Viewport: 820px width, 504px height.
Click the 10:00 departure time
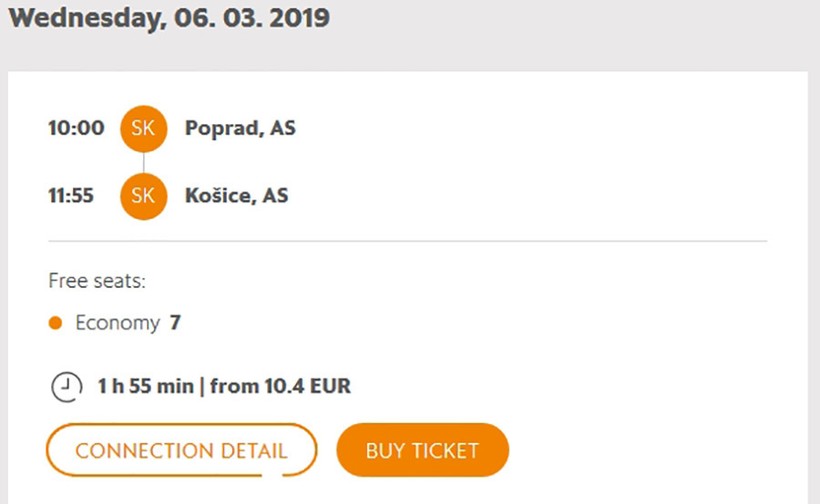[x=76, y=129]
